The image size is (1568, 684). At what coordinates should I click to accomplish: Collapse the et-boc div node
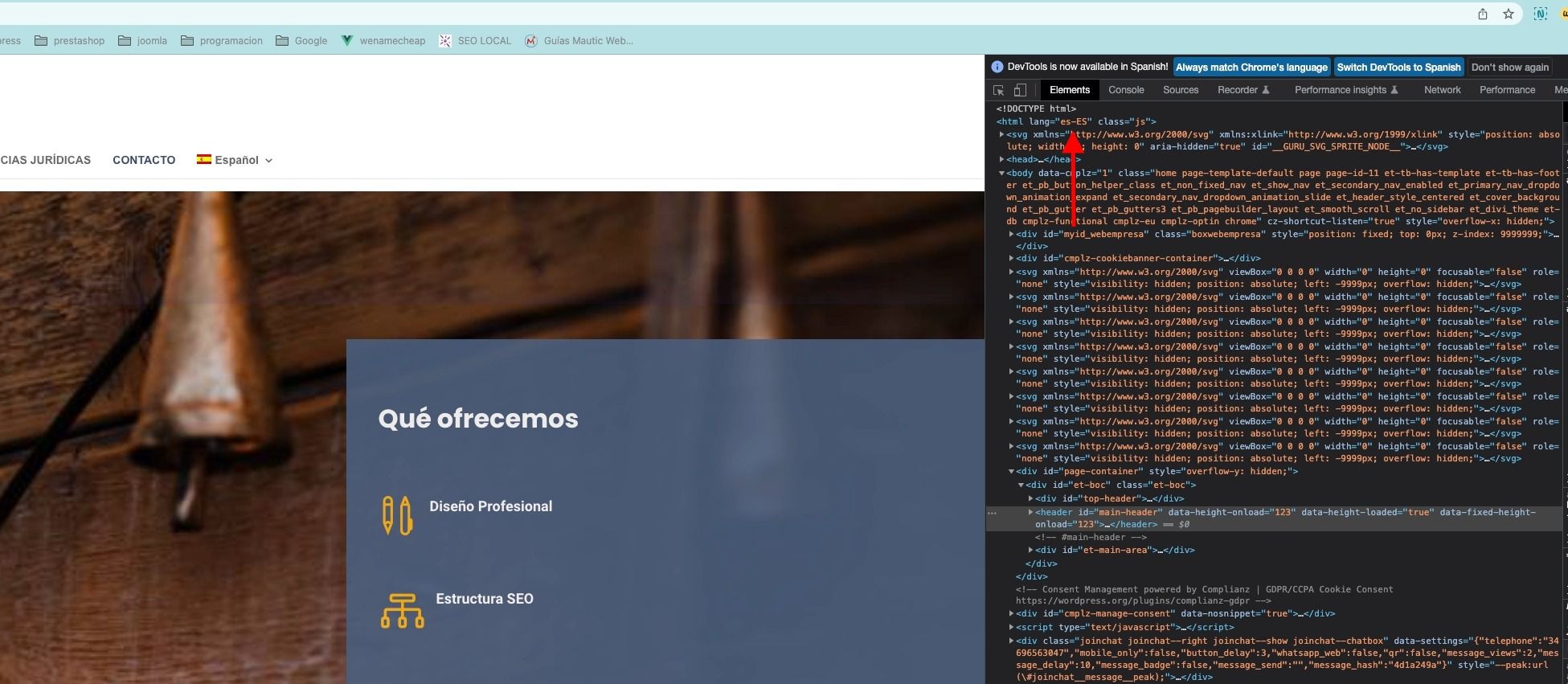(x=1021, y=485)
